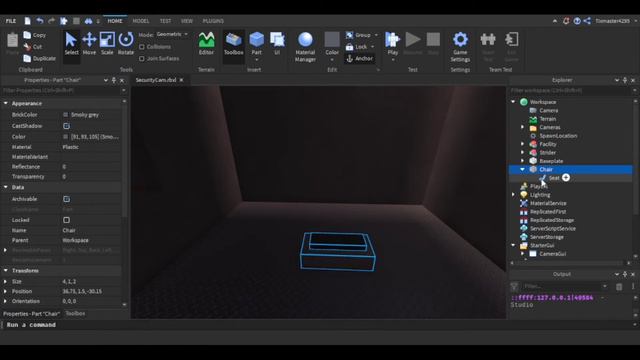Open the Toolbox
Screen dimensions: 640x360
click(x=233, y=43)
